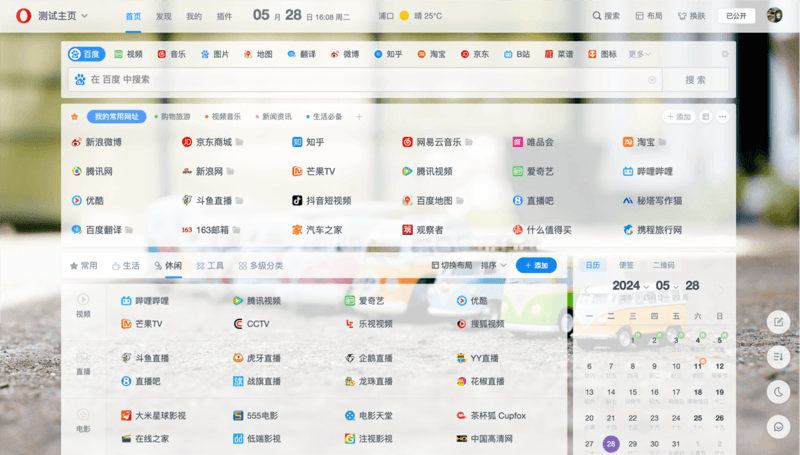Switch to the 多级分类 tab
Image resolution: width=800 pixels, height=455 pixels.
point(261,266)
